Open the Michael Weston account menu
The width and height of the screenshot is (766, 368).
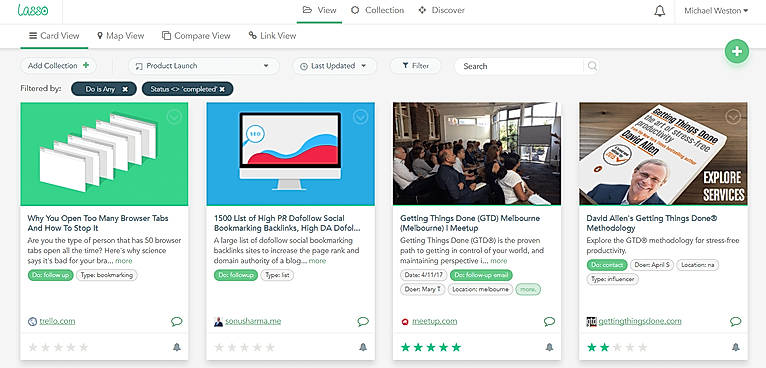(x=716, y=11)
